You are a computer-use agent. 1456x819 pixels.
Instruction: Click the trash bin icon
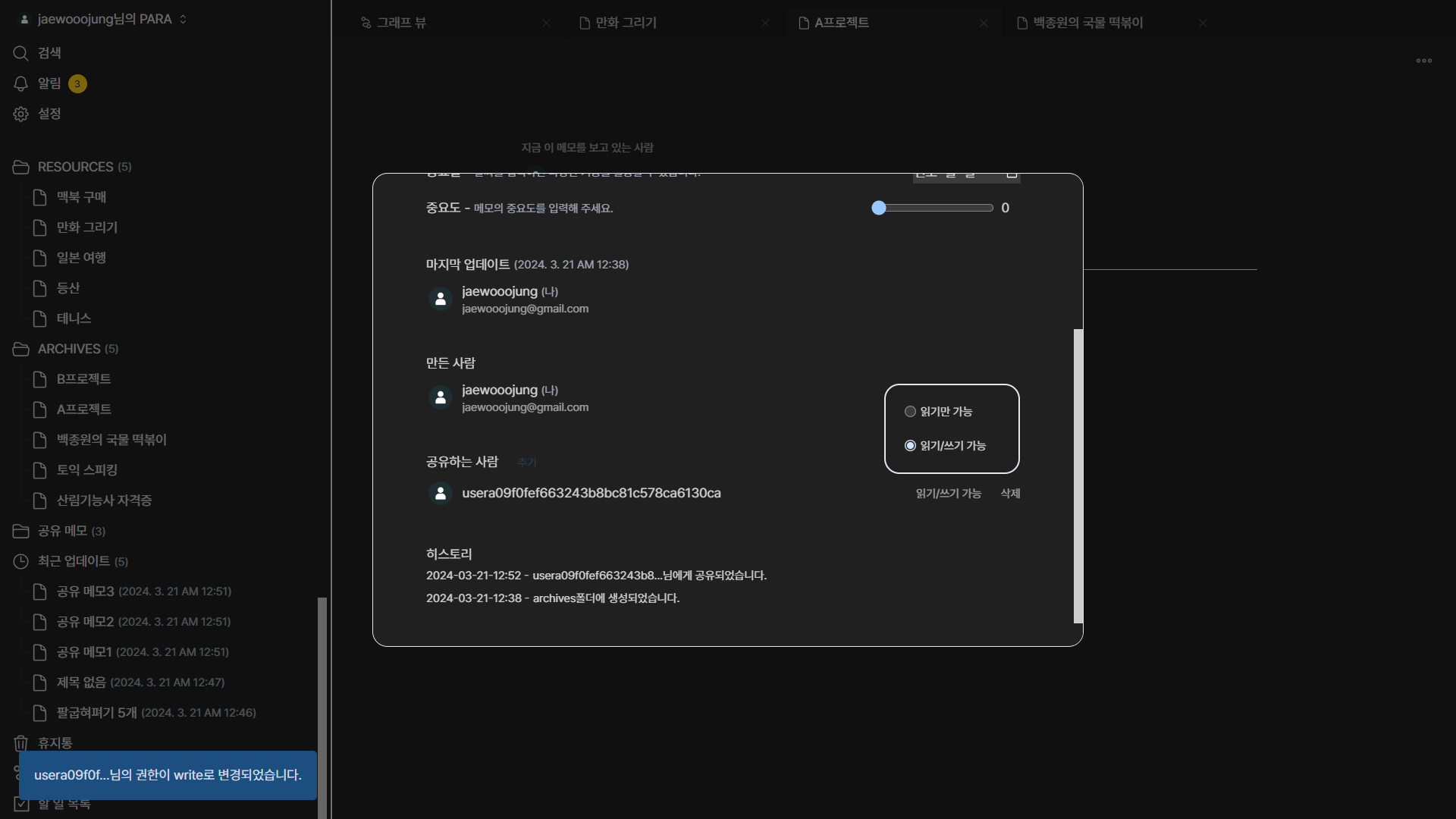[x=20, y=743]
